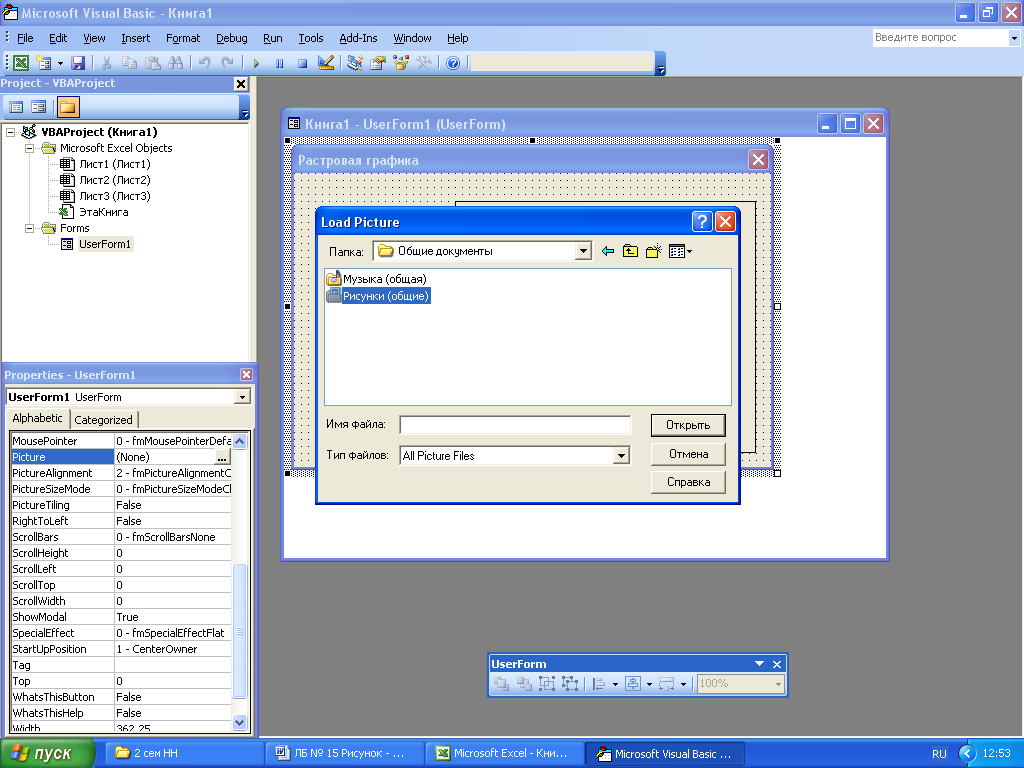The height and width of the screenshot is (768, 1024).
Task: Select Лист2 (Лист2) in project tree
Action: [114, 180]
